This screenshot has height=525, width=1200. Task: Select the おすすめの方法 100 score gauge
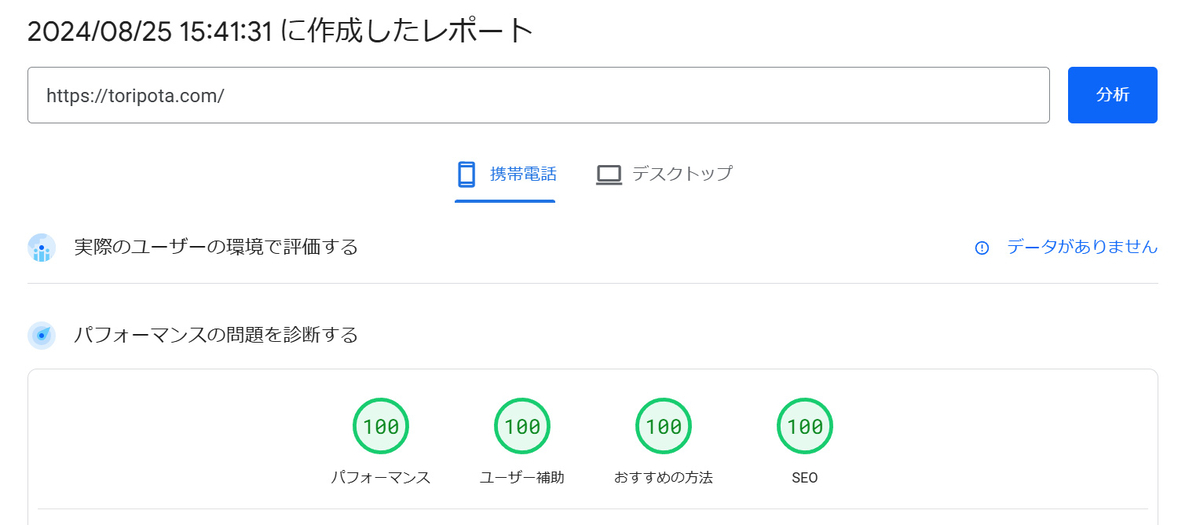[x=664, y=426]
